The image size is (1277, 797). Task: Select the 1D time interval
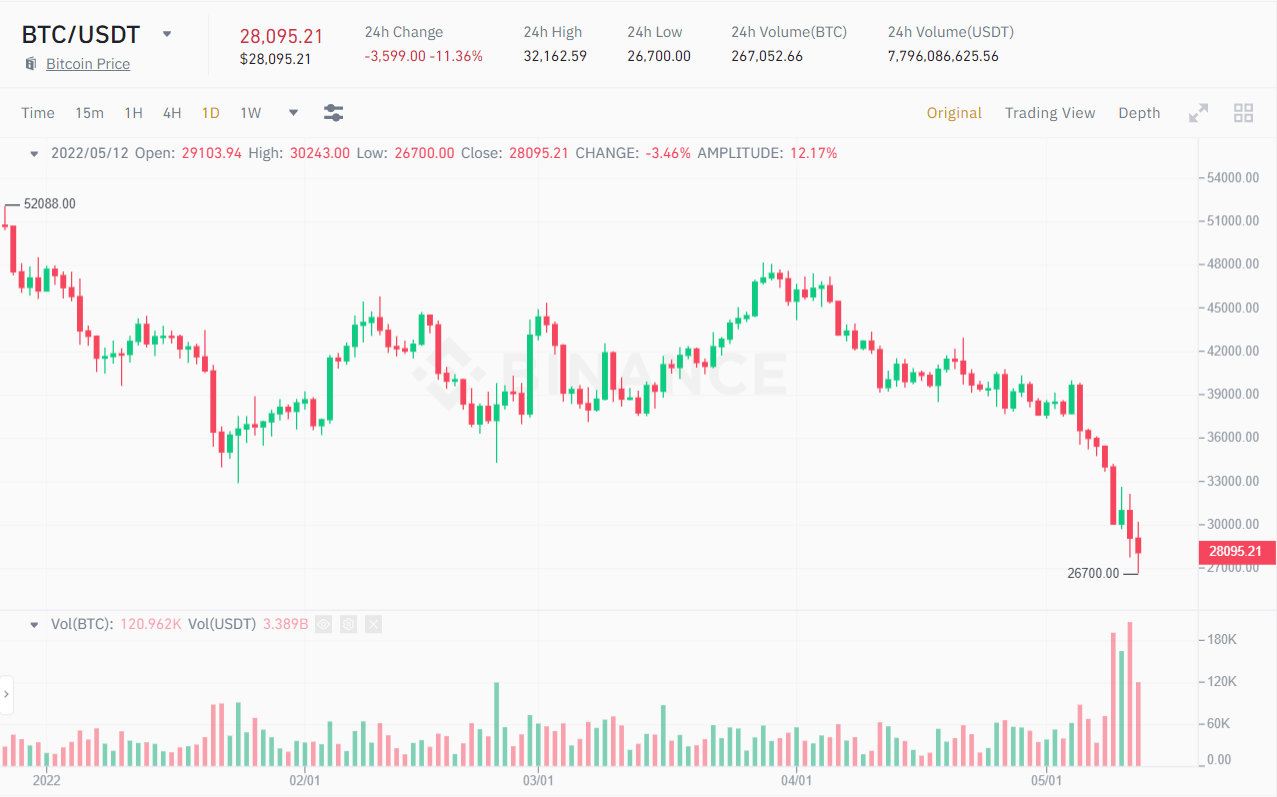click(x=211, y=113)
